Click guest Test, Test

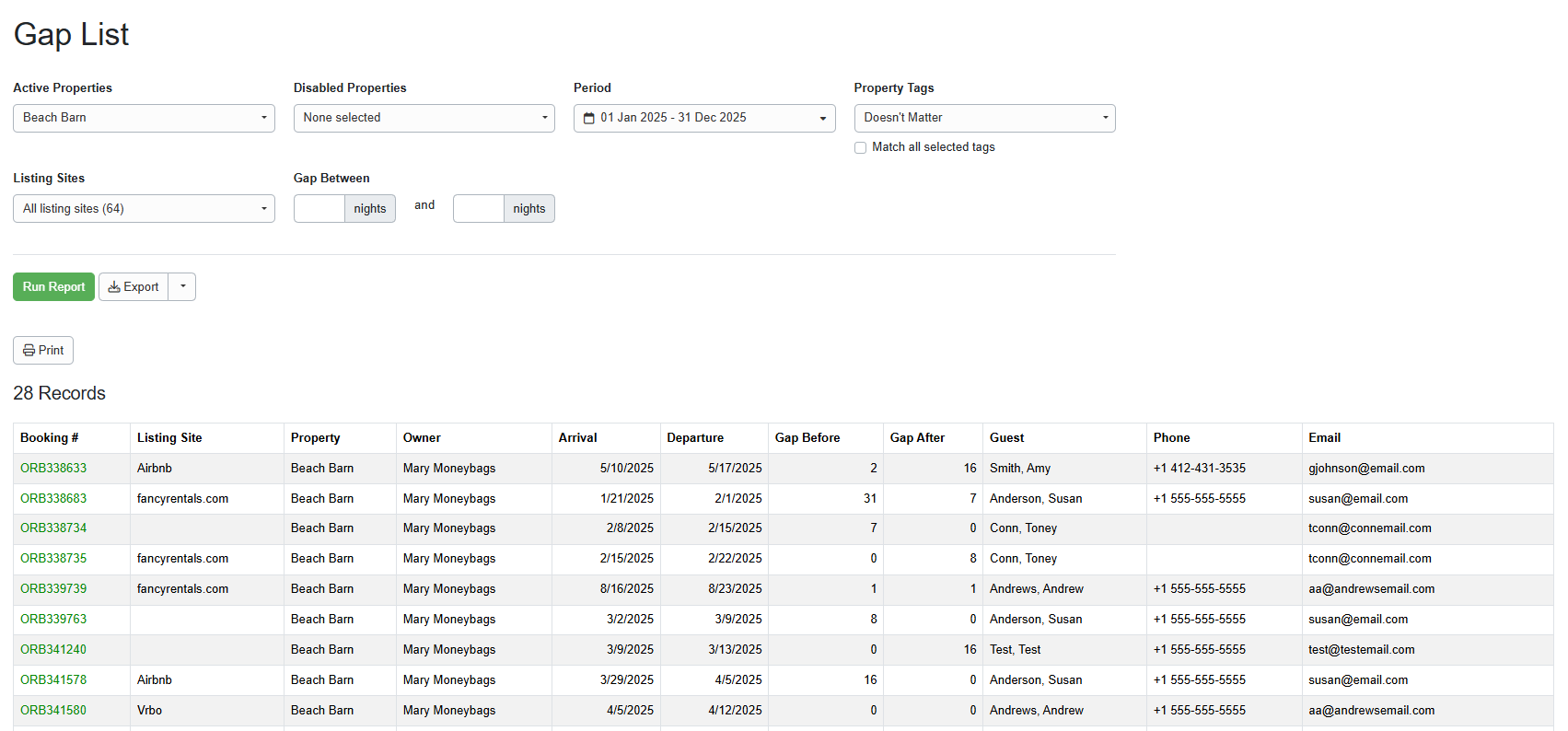click(1016, 649)
